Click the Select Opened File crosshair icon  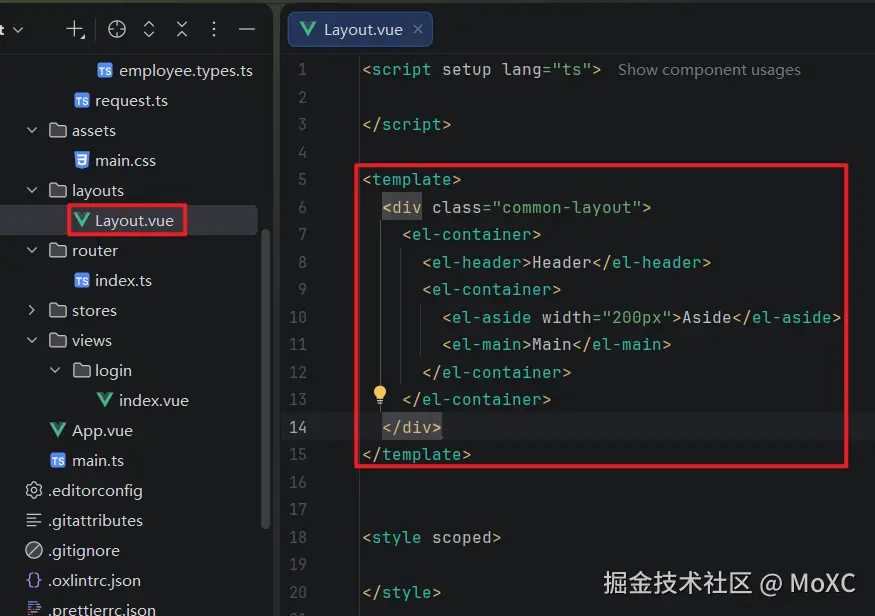click(x=117, y=29)
